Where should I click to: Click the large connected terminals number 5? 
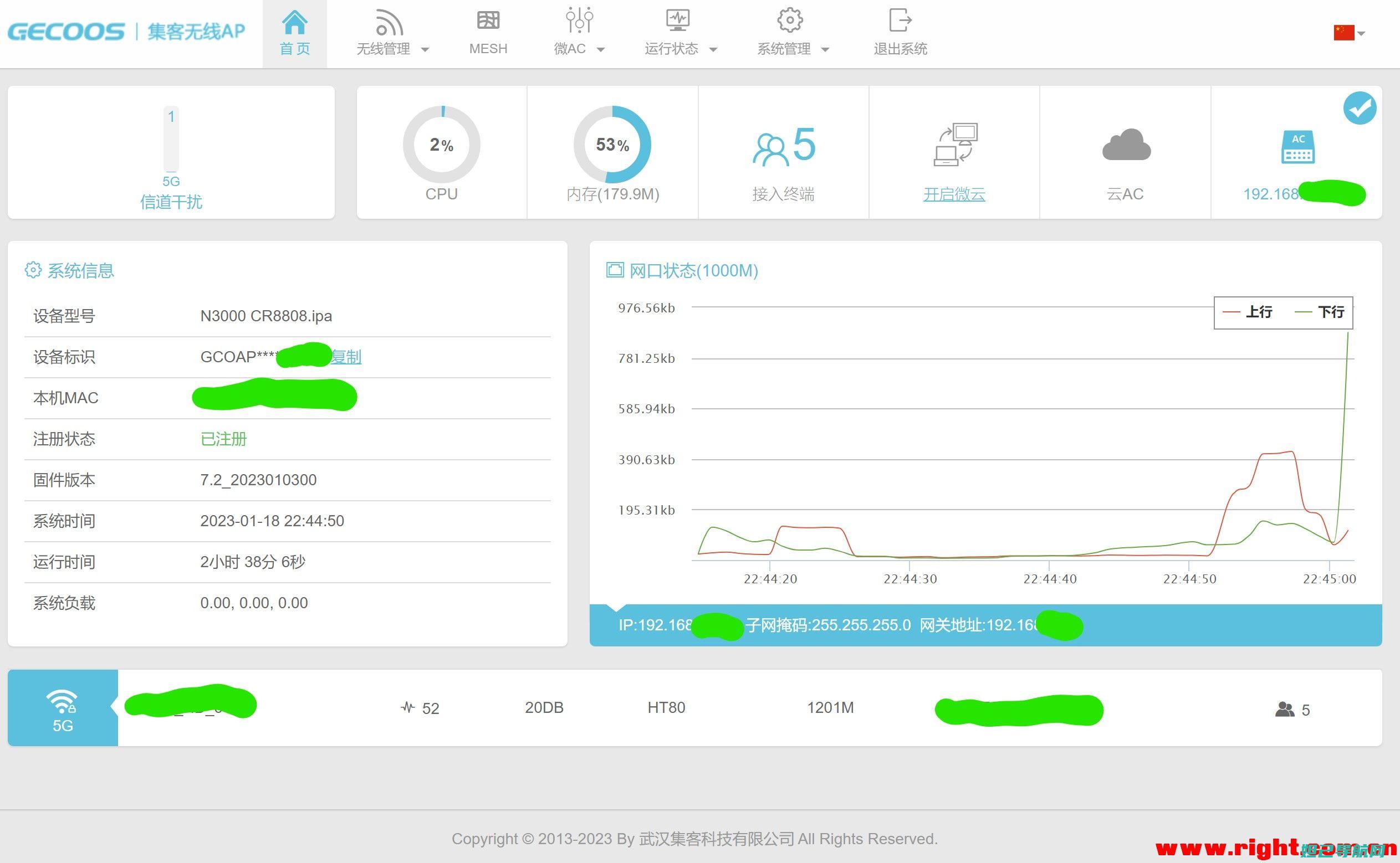804,145
